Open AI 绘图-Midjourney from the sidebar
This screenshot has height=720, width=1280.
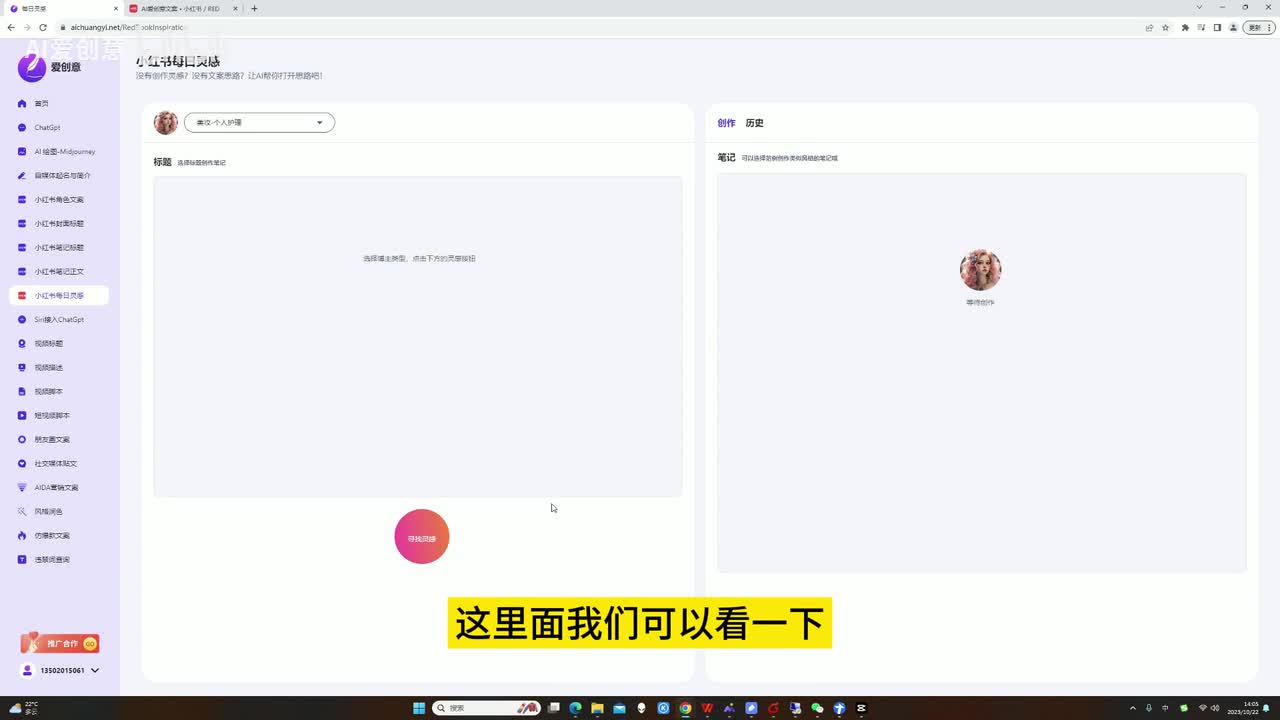22,152
